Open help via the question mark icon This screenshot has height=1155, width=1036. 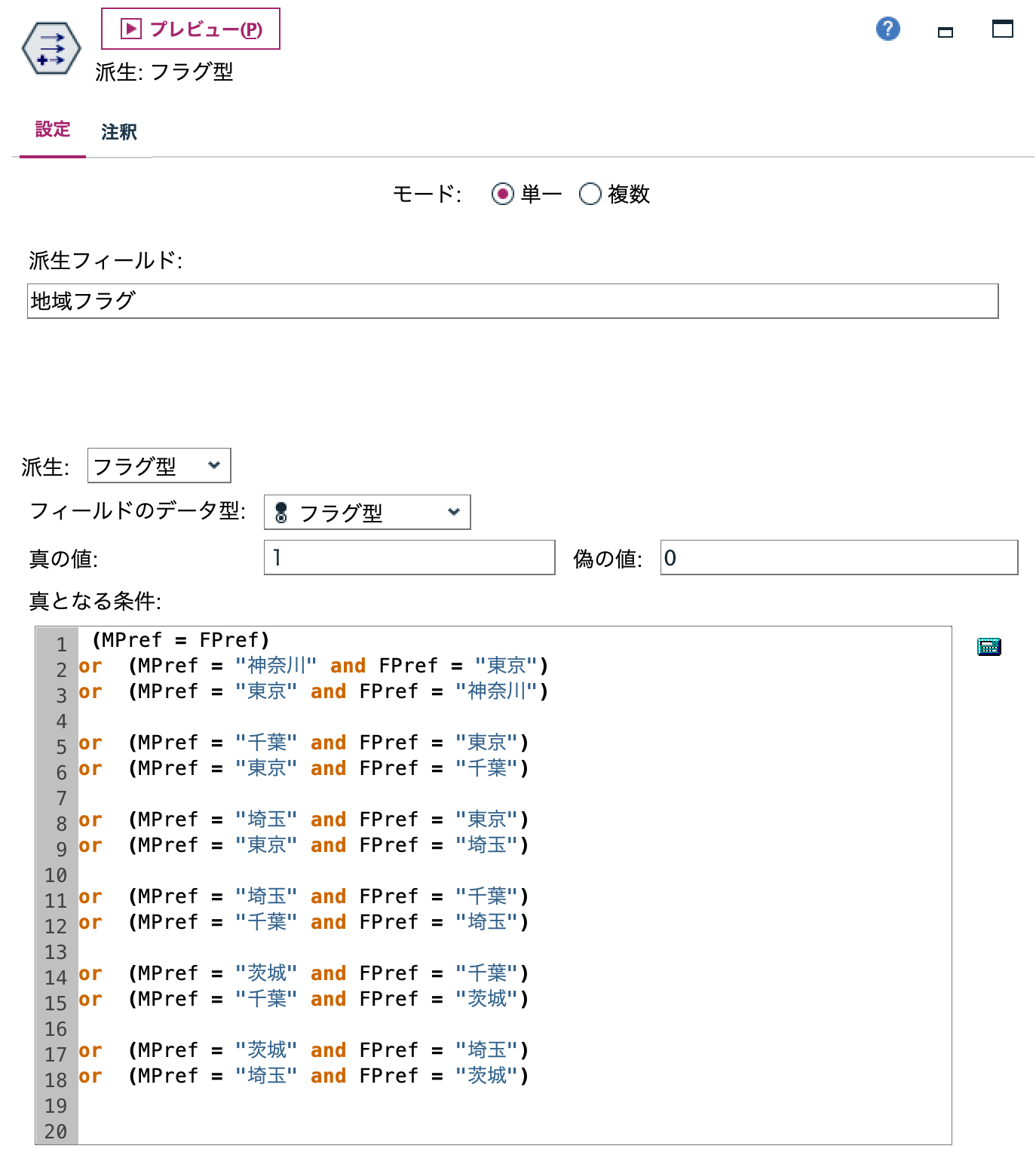888,29
